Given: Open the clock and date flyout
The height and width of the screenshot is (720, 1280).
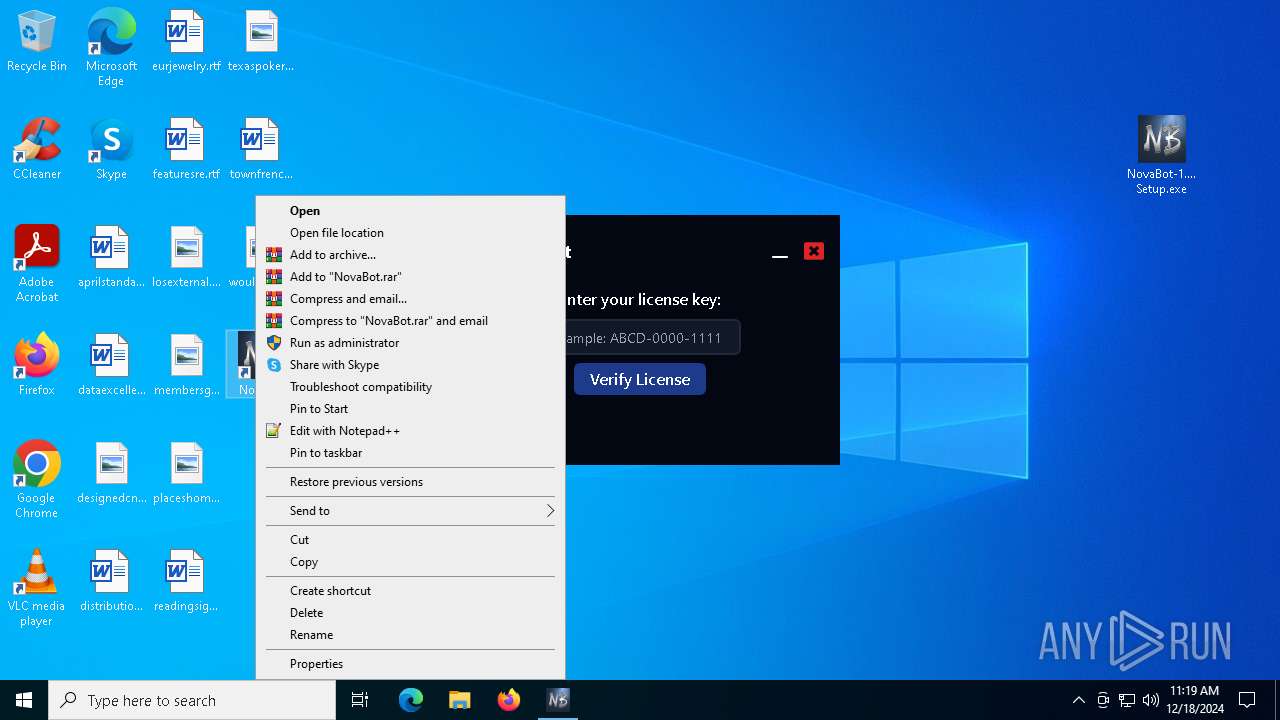Looking at the screenshot, I should (1194, 700).
